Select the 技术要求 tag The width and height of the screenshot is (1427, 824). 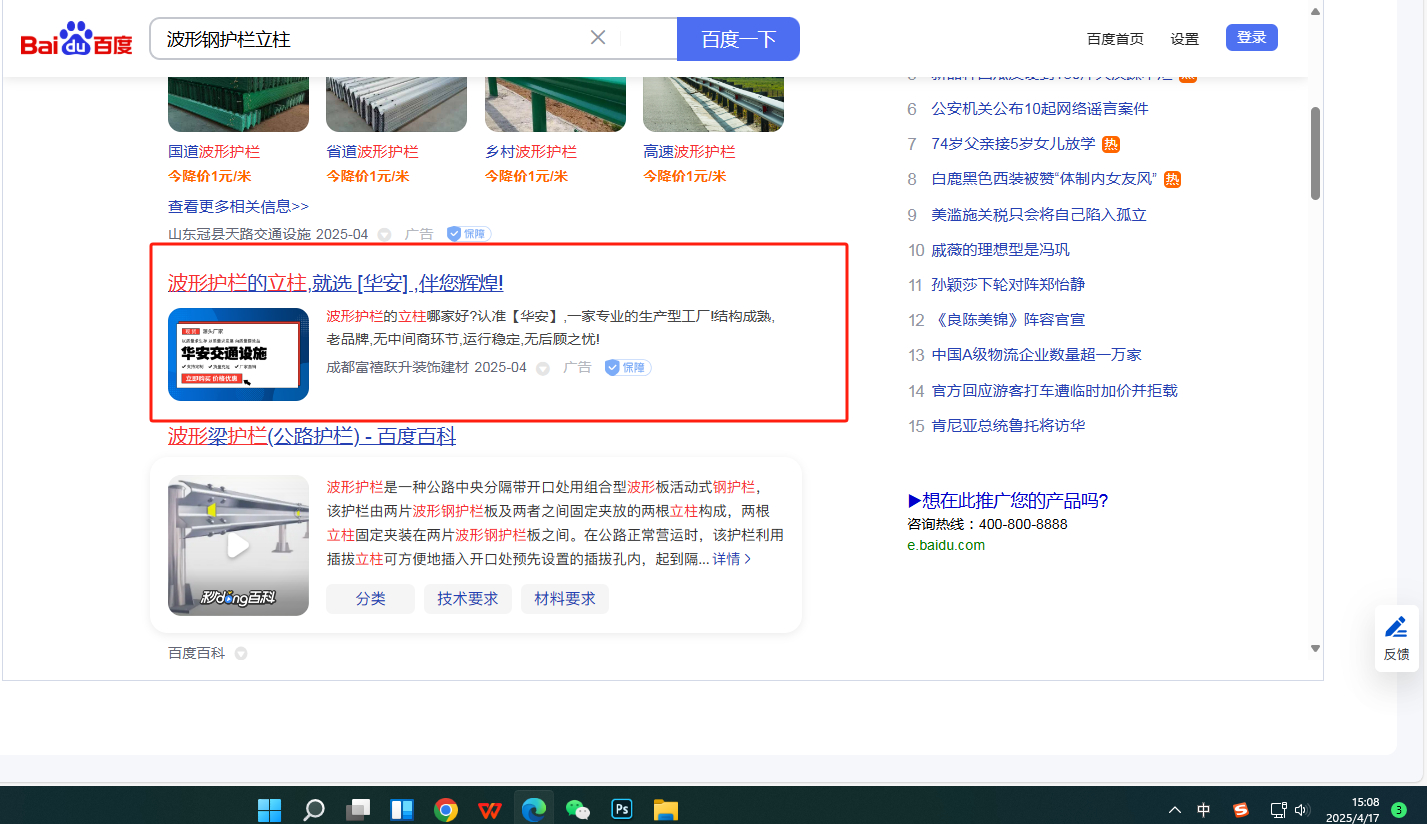[468, 599]
